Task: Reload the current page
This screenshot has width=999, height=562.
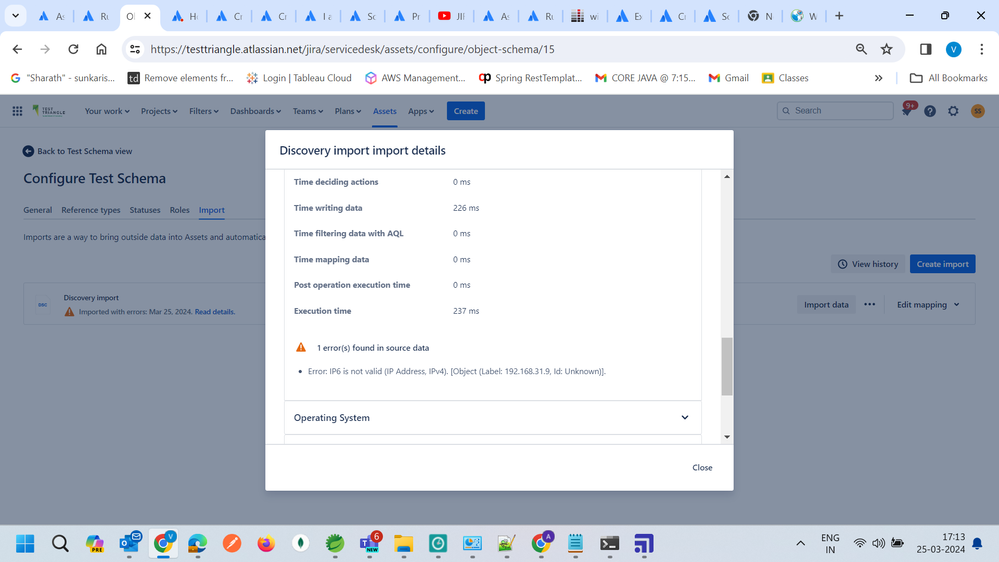Action: click(73, 49)
